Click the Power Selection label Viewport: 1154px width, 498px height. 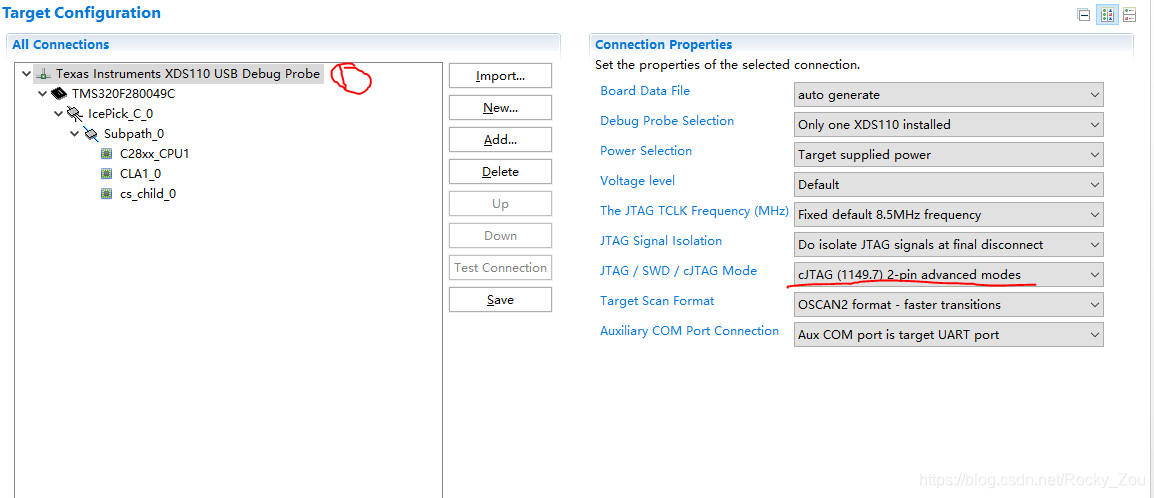coord(646,151)
